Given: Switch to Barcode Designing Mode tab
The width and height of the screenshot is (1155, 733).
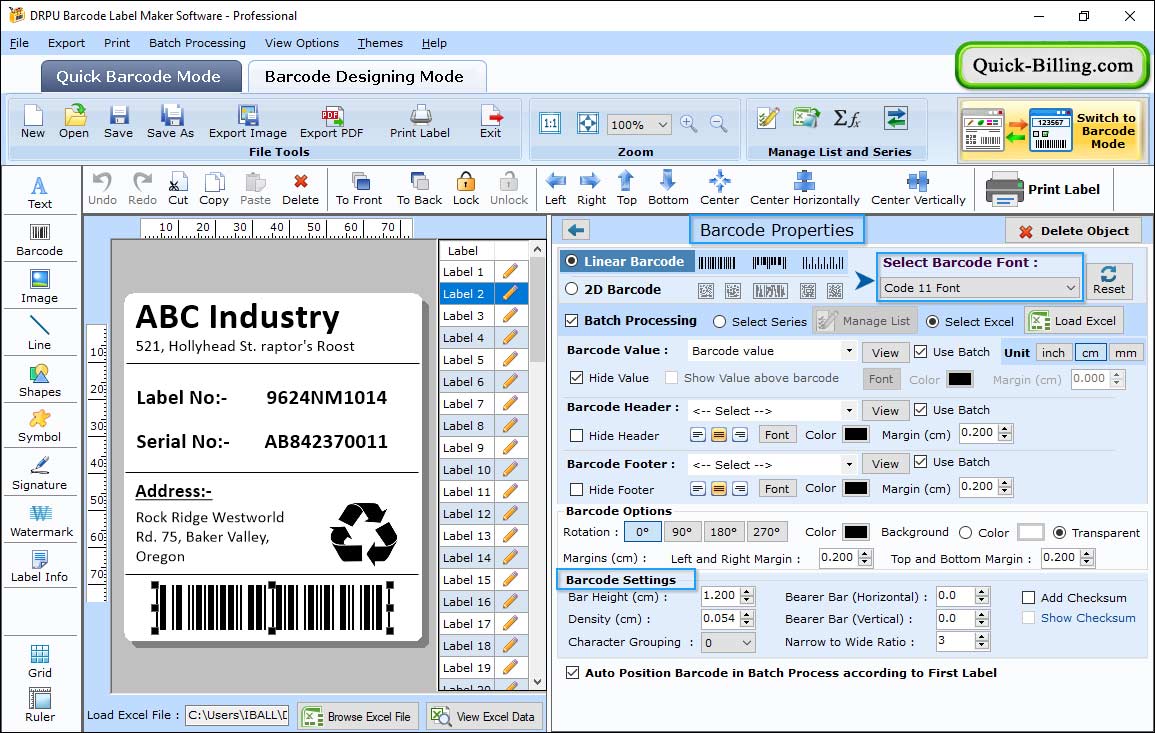Looking at the screenshot, I should pyautogui.click(x=366, y=77).
